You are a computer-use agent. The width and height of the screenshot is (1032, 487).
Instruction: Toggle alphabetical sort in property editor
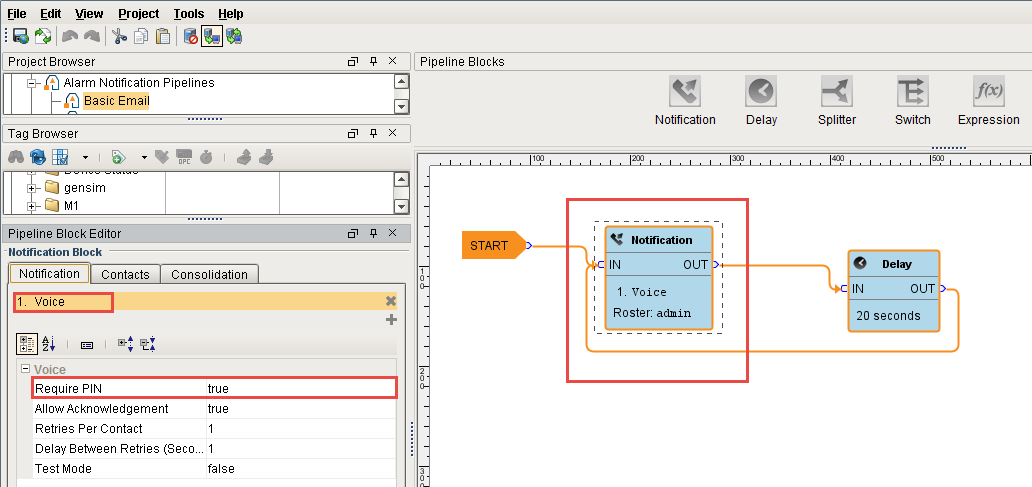(x=50, y=344)
